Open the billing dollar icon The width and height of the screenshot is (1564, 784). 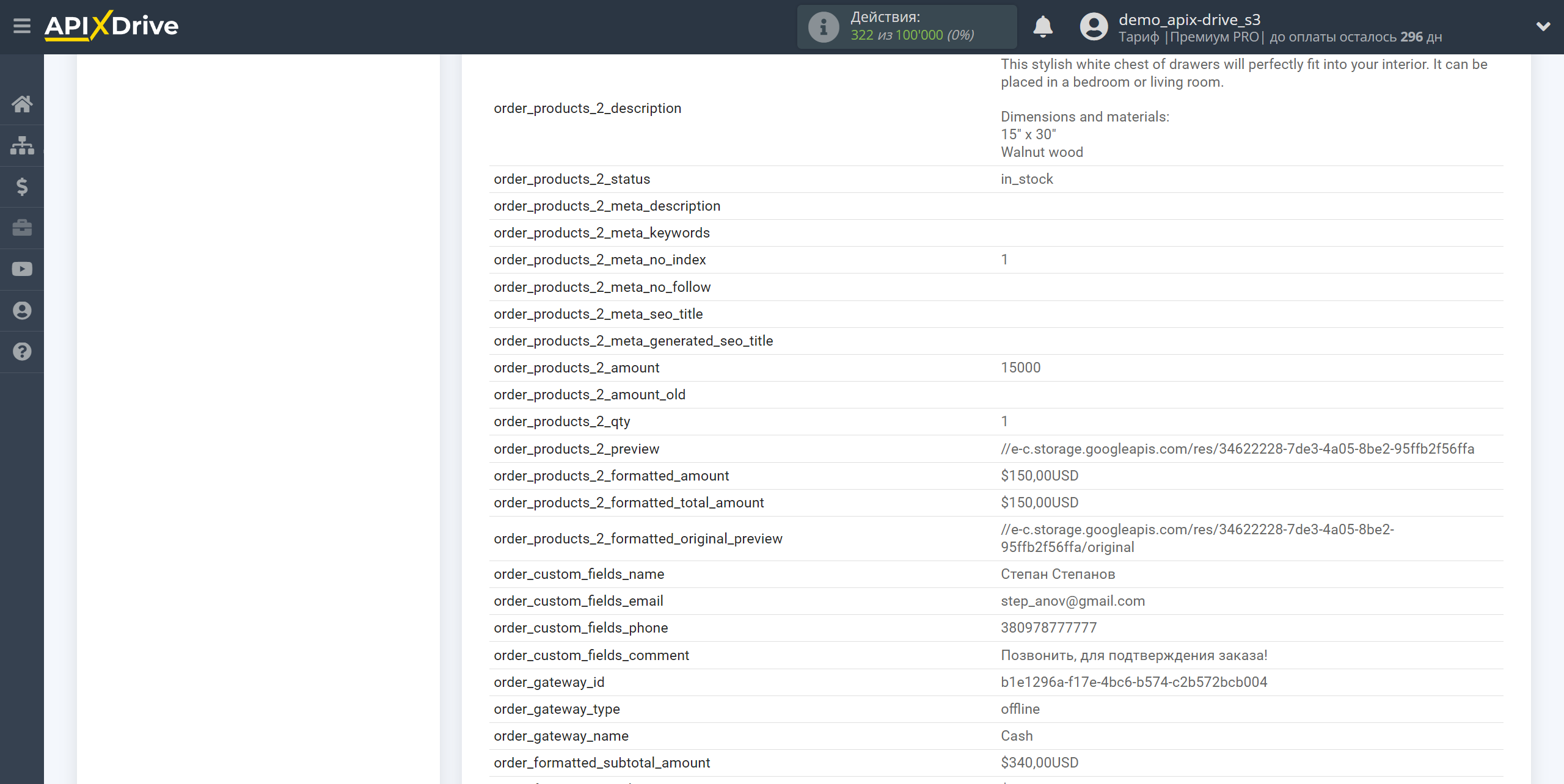pos(22,186)
